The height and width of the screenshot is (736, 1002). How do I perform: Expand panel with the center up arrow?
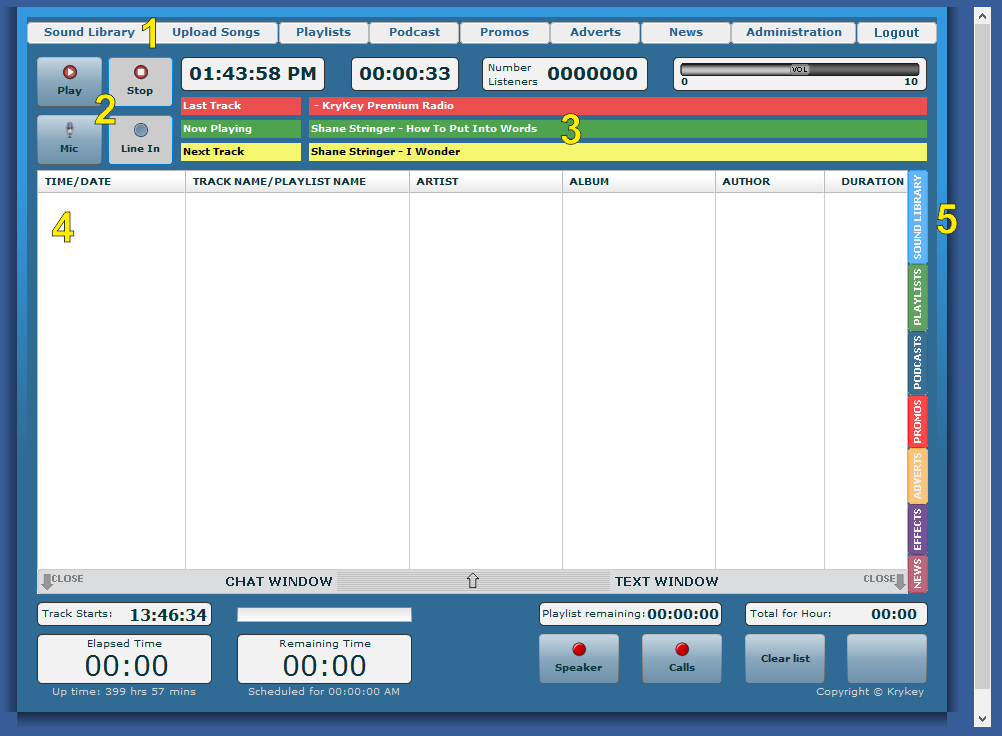(473, 581)
